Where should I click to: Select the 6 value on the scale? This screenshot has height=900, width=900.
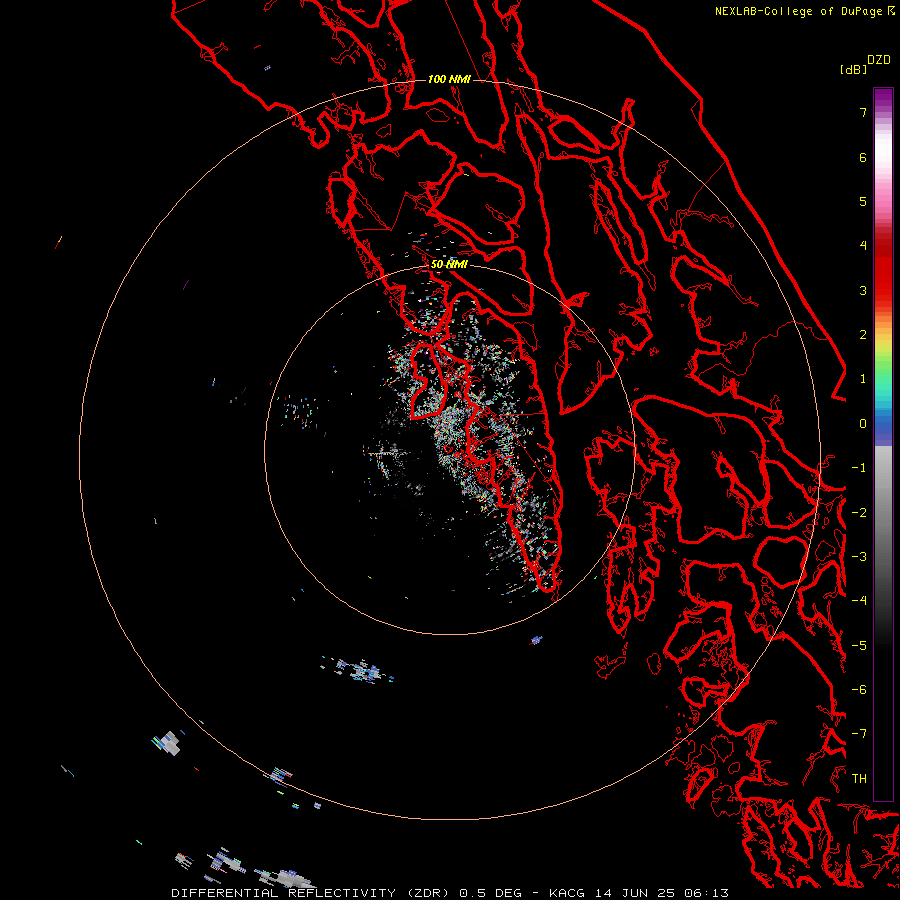tap(863, 157)
